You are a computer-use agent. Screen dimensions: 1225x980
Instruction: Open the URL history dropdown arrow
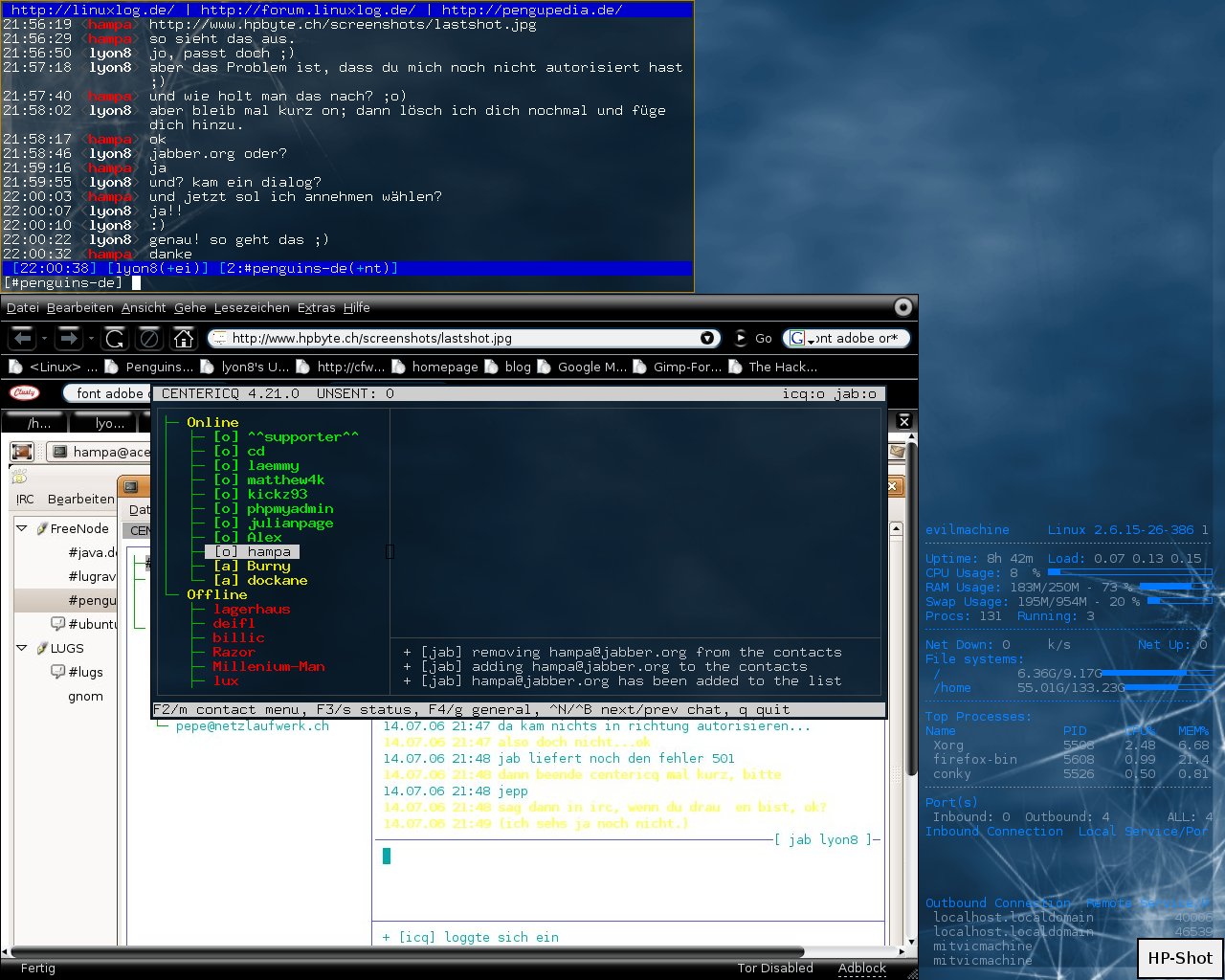[x=707, y=338]
